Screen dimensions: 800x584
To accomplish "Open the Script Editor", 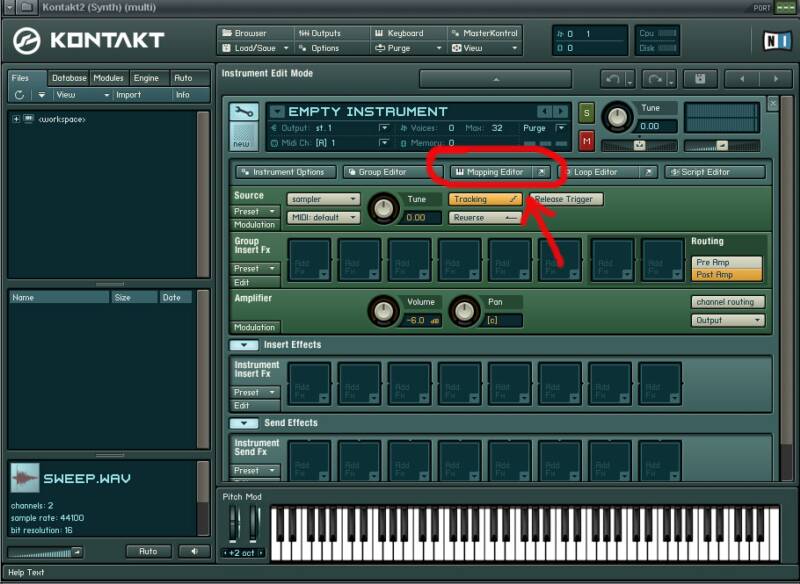I will [x=715, y=172].
